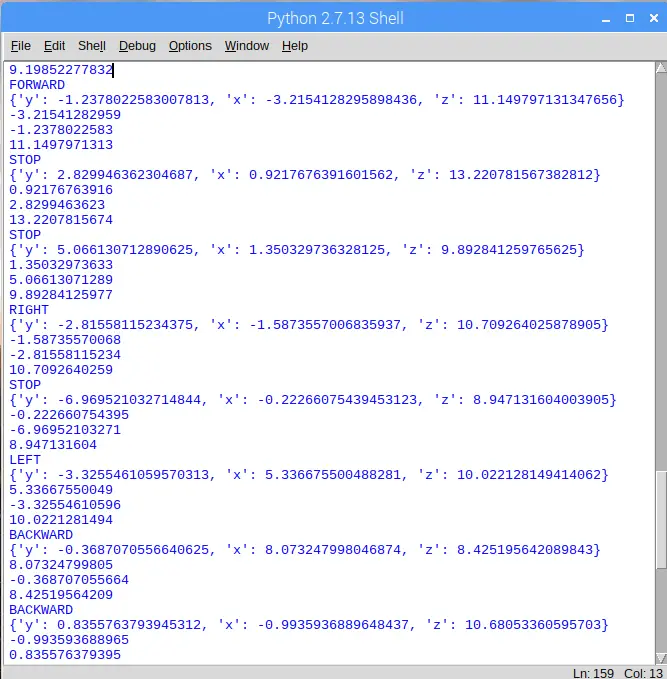Click the value 0.835576379395

pyautogui.click(x=65, y=655)
